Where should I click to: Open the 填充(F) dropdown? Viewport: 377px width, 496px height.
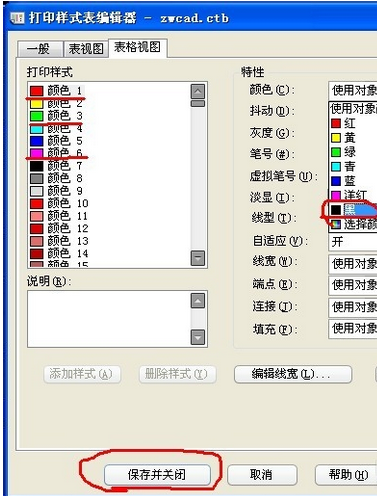[x=353, y=329]
